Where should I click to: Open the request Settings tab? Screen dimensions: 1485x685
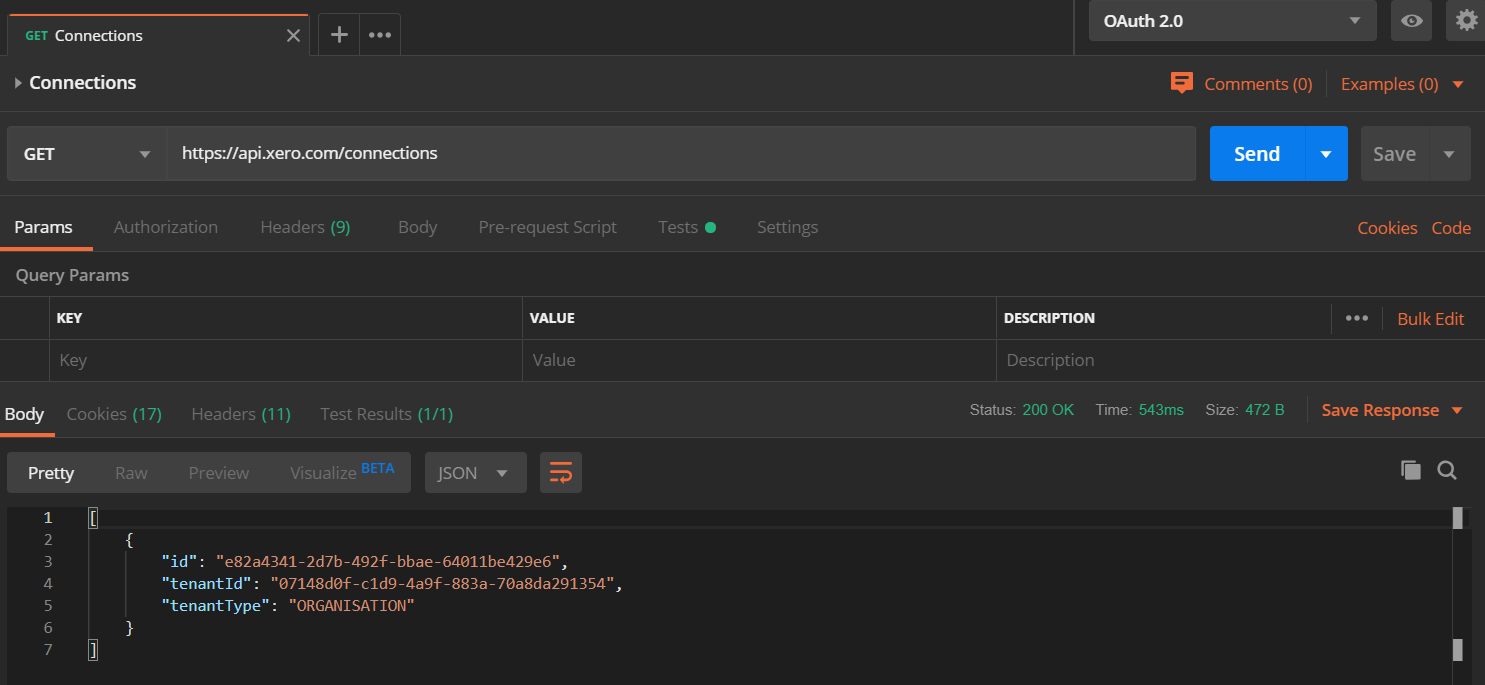[x=787, y=227]
